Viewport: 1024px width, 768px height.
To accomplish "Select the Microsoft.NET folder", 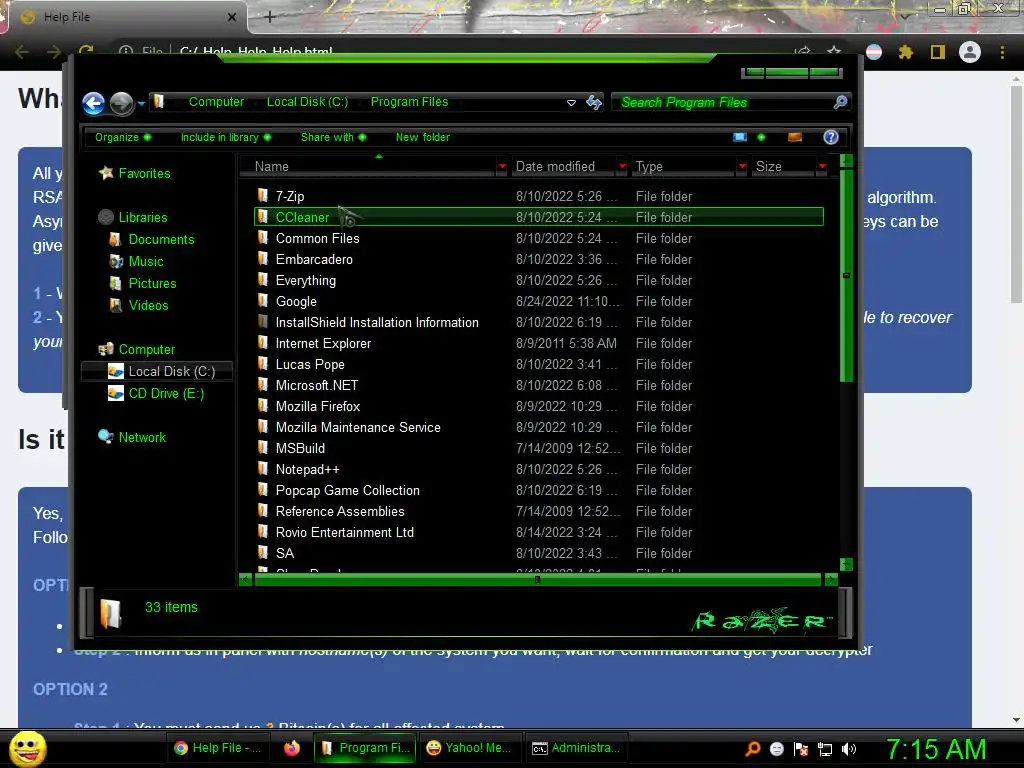I will 539,385.
